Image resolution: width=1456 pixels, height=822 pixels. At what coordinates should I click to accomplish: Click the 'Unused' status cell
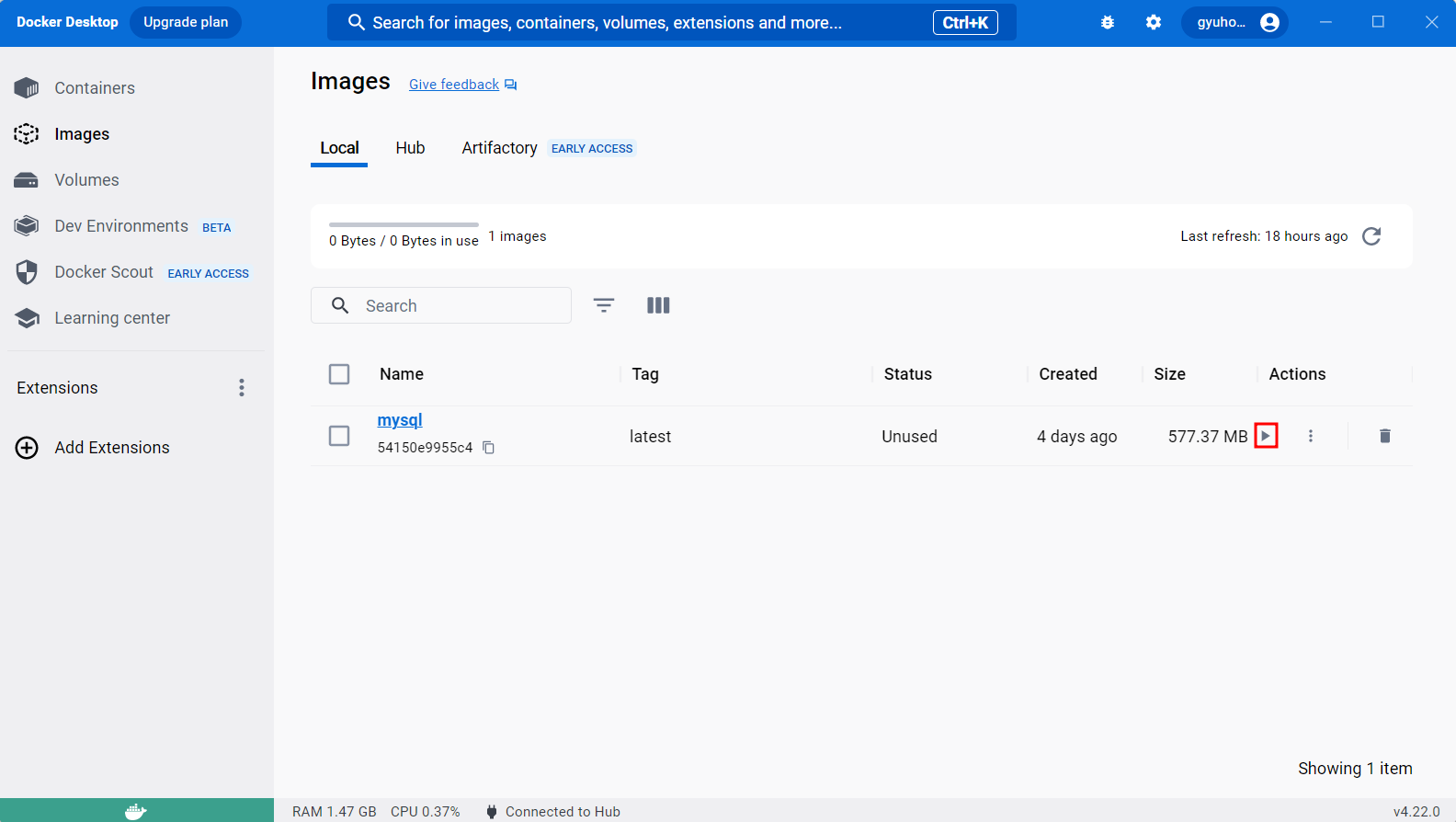[x=909, y=437]
